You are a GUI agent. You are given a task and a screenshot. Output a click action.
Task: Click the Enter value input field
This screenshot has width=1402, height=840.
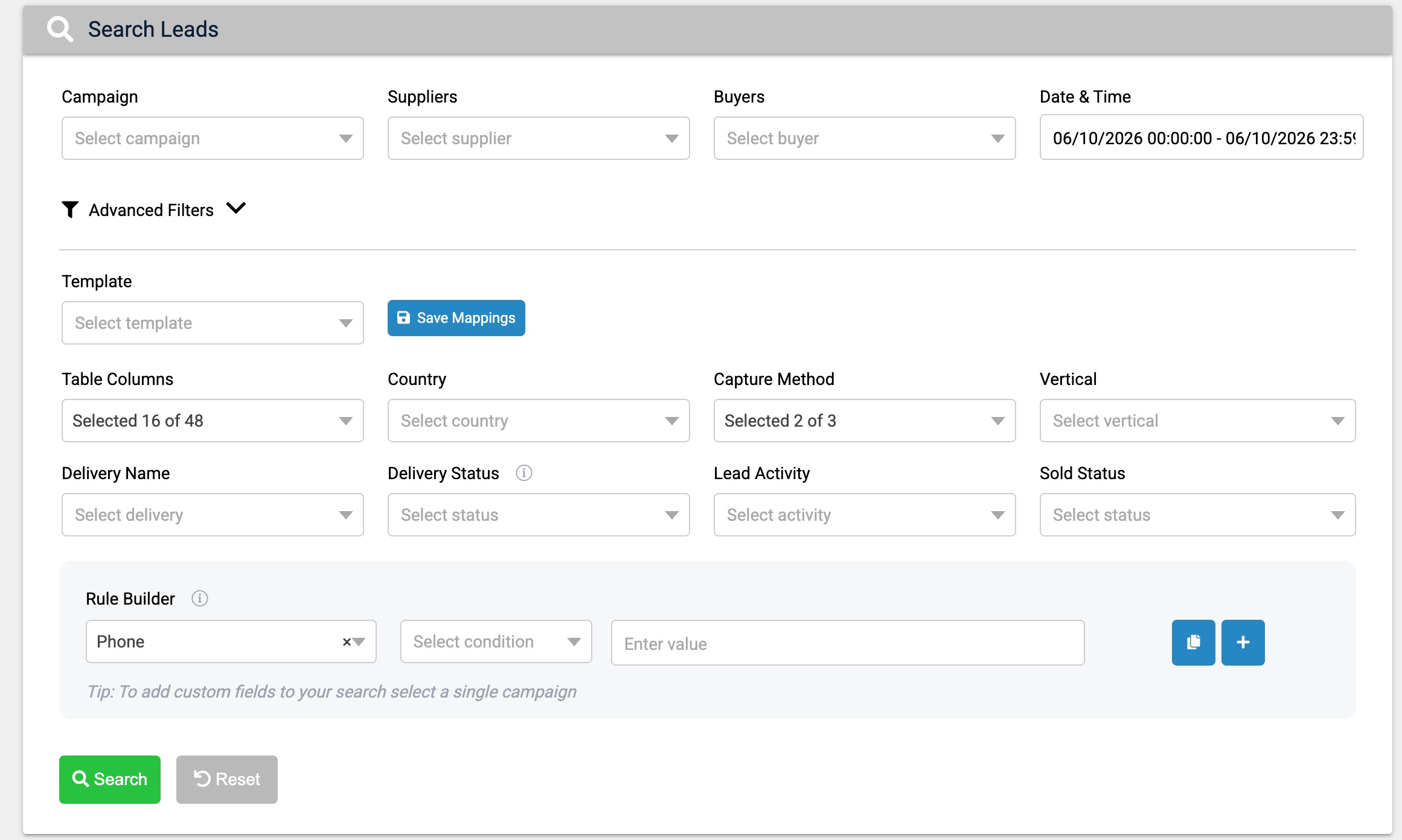pos(848,643)
